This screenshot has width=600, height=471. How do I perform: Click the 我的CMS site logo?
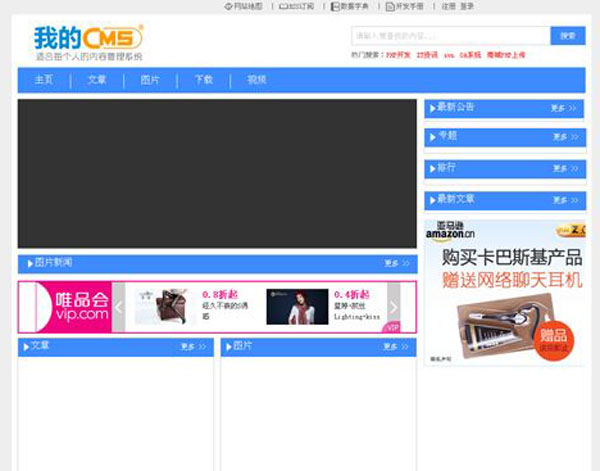(x=88, y=41)
